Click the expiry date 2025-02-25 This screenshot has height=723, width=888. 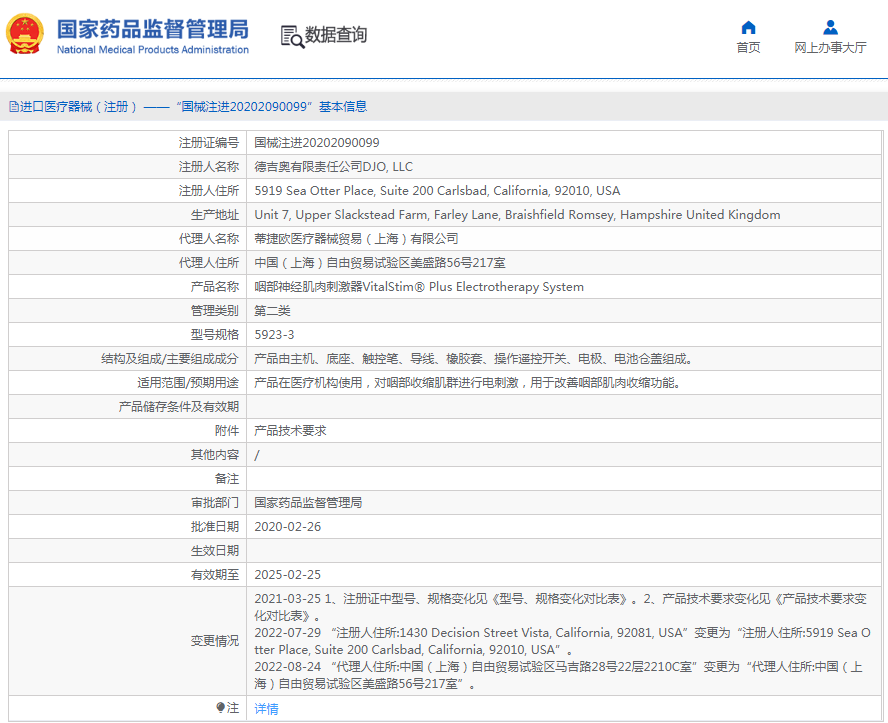click(x=287, y=575)
